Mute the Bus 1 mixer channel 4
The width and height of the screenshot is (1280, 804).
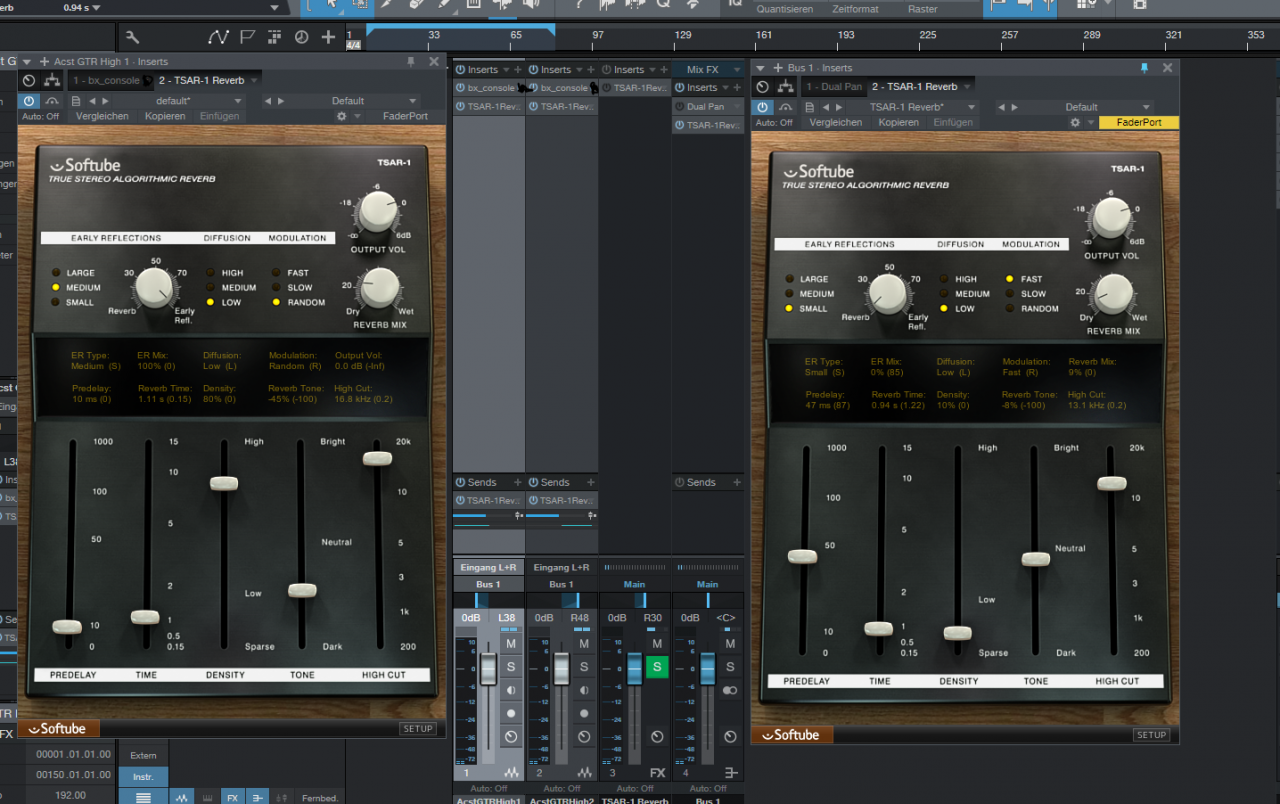730,644
